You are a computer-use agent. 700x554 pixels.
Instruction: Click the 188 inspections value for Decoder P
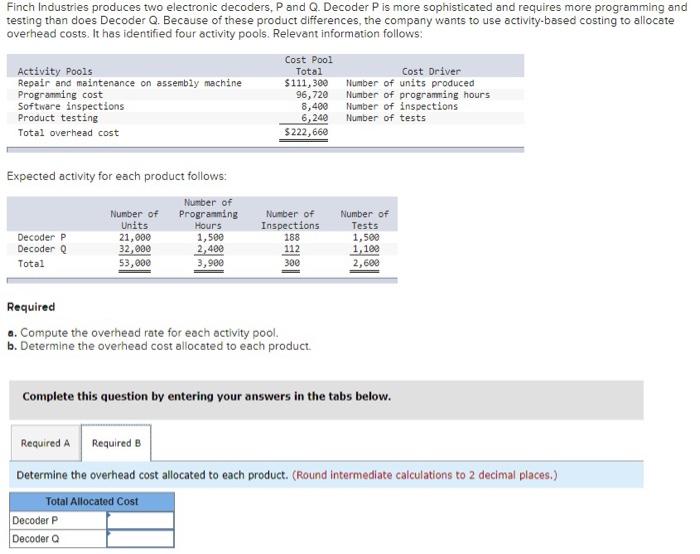click(292, 237)
